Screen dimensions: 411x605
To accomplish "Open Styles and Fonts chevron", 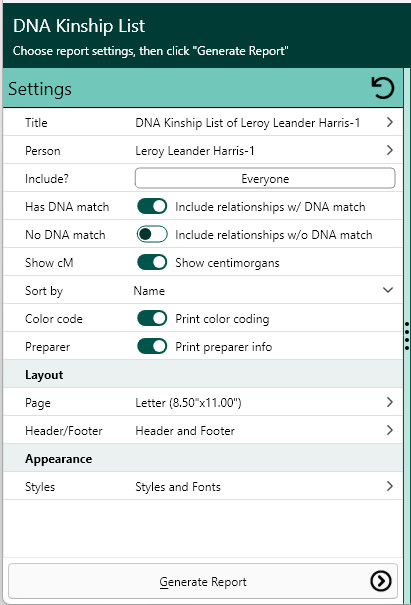I will tap(390, 486).
